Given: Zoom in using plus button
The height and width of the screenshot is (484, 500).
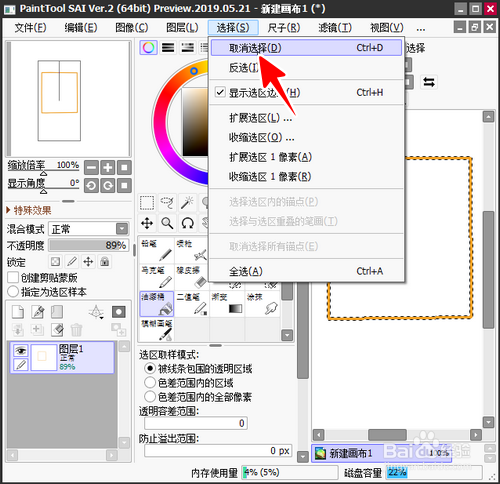Looking at the screenshot, I should (108, 167).
